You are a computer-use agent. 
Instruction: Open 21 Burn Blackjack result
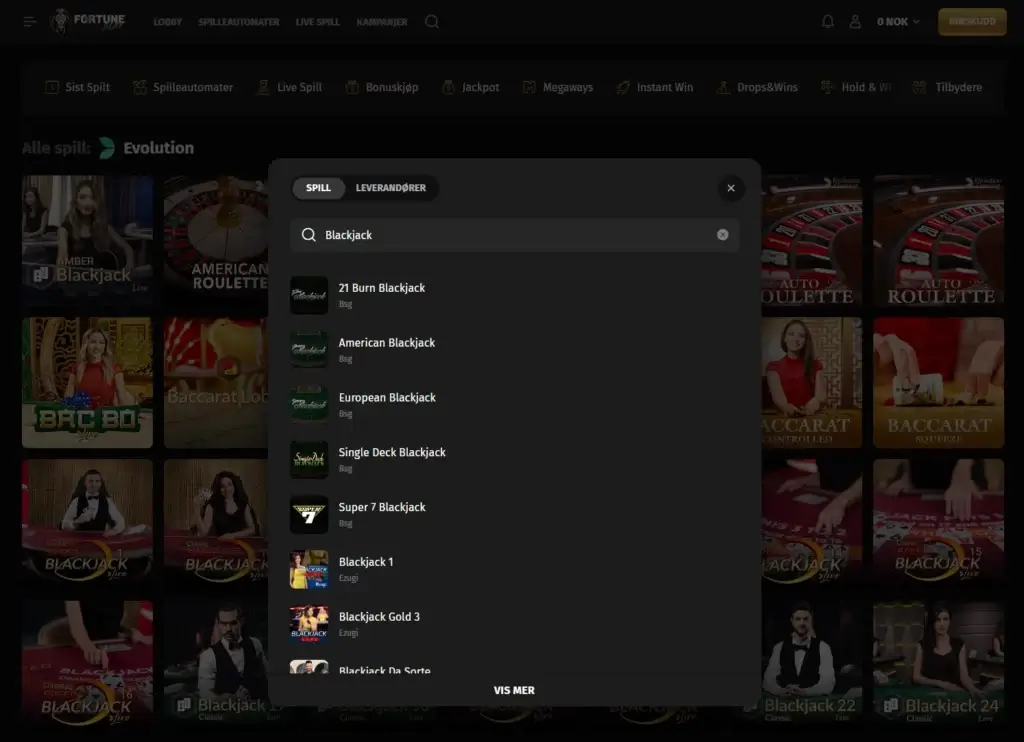(515, 295)
